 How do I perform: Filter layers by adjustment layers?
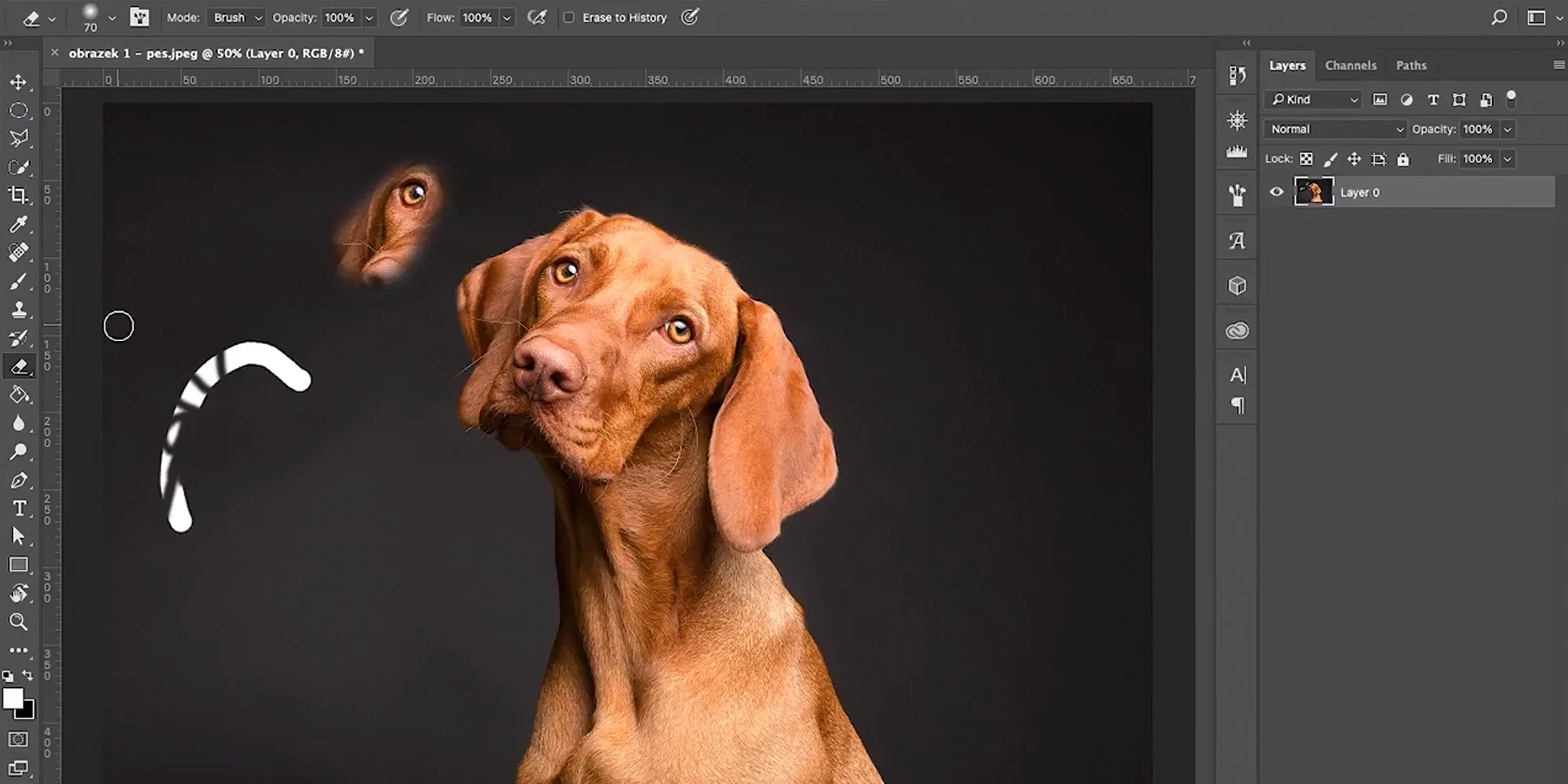(x=1406, y=100)
